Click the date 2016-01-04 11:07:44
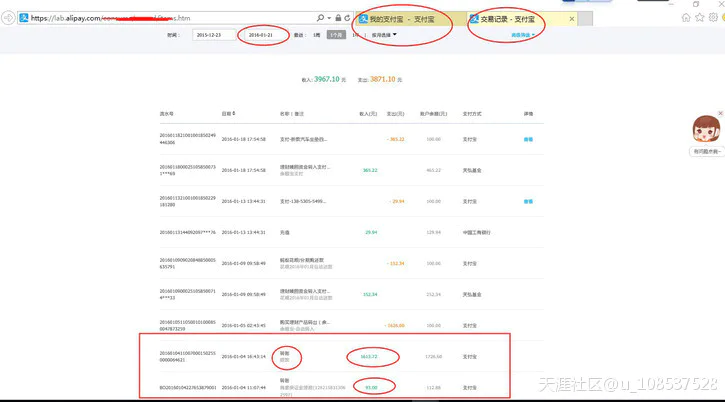 pyautogui.click(x=244, y=388)
